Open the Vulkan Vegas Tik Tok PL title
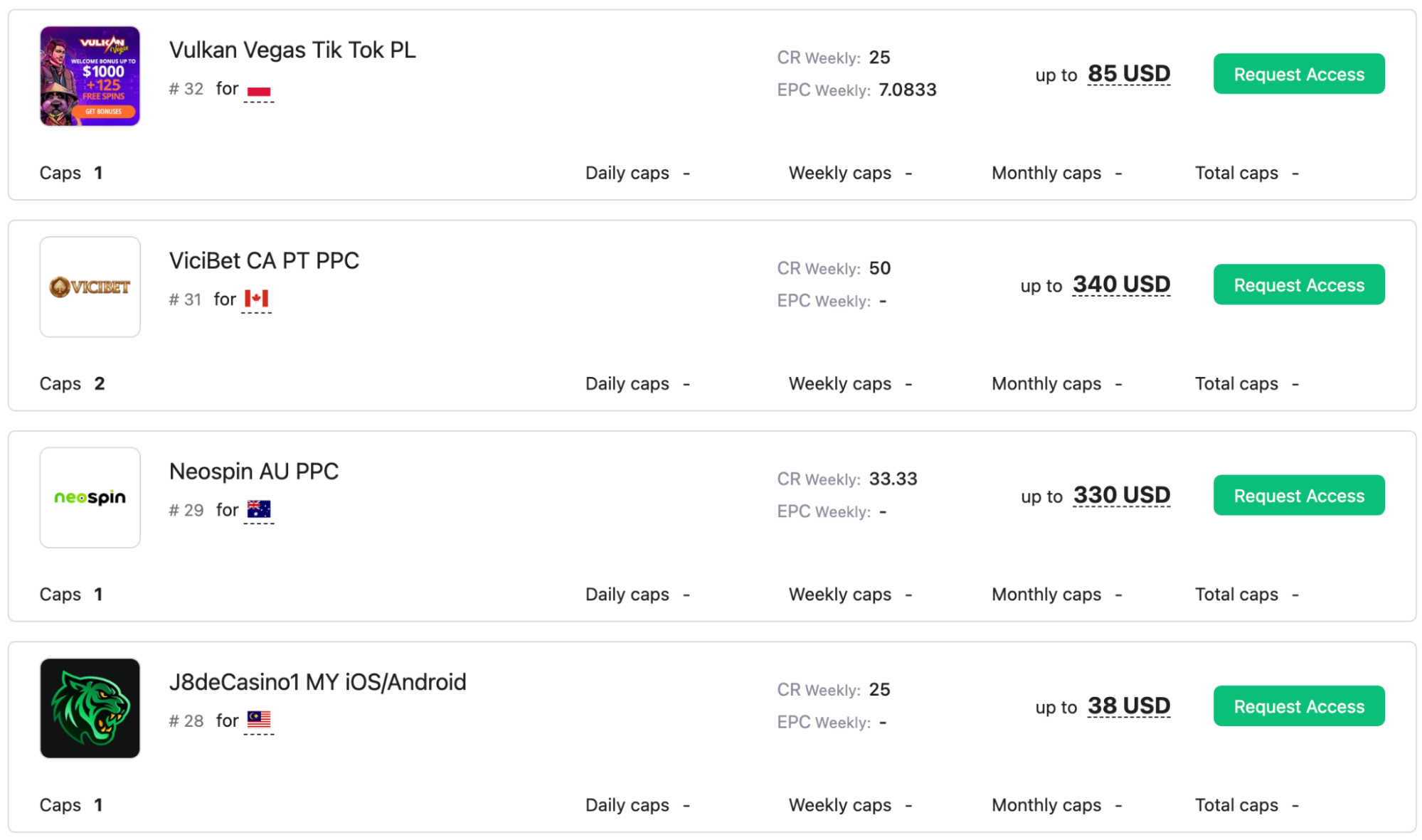 [x=292, y=50]
